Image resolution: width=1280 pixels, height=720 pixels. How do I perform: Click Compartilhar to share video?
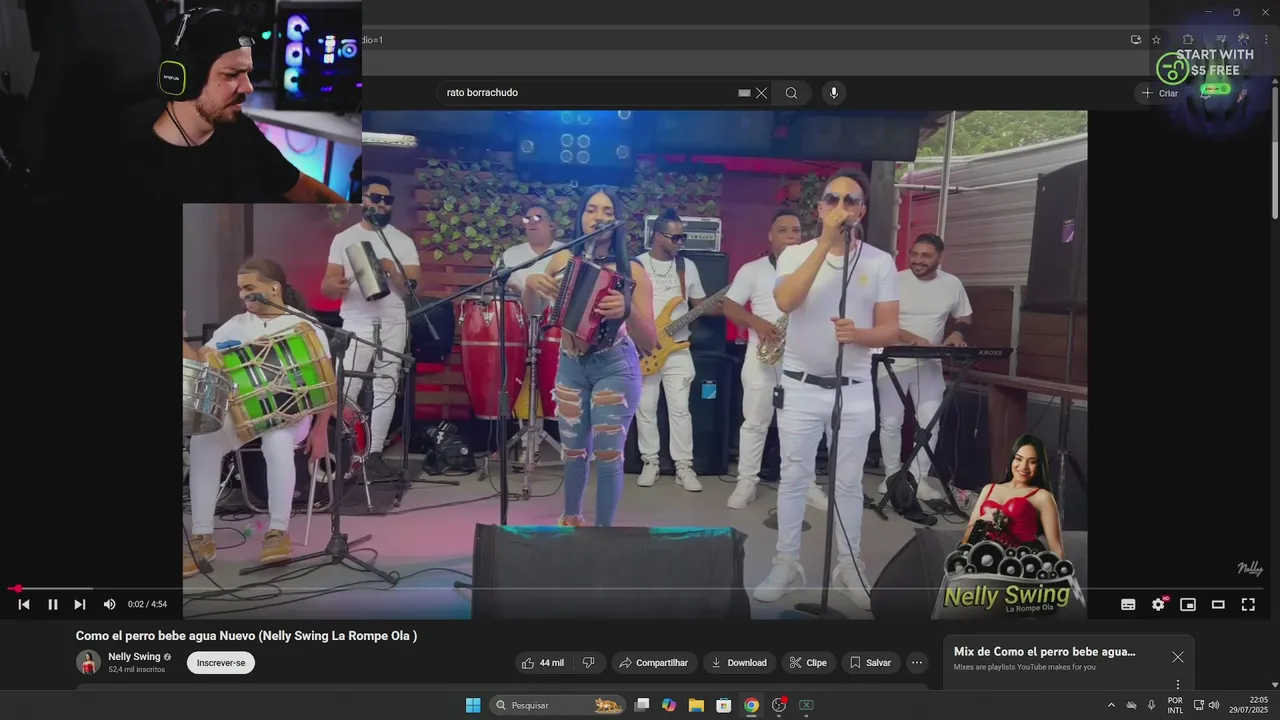pos(653,663)
